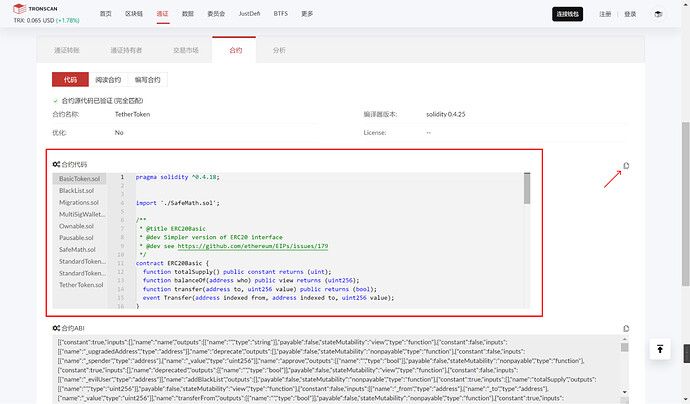The width and height of the screenshot is (690, 404).
Task: Open the BlackList.sol file
Action: point(77,191)
